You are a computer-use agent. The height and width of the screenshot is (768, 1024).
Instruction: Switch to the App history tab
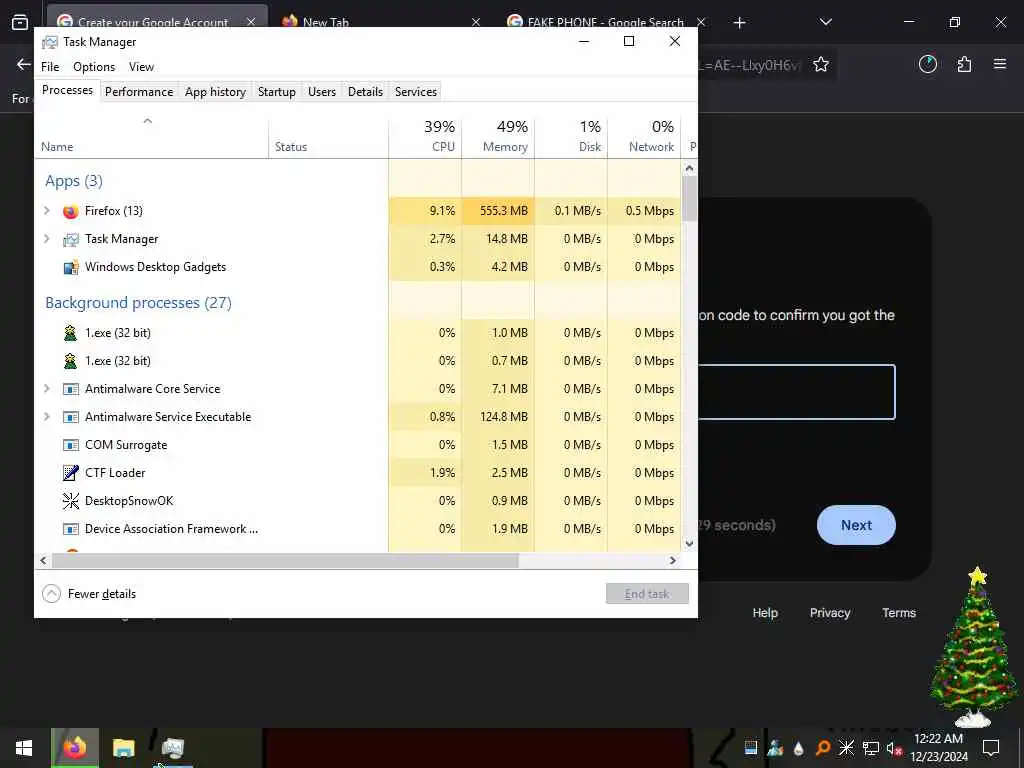[216, 91]
